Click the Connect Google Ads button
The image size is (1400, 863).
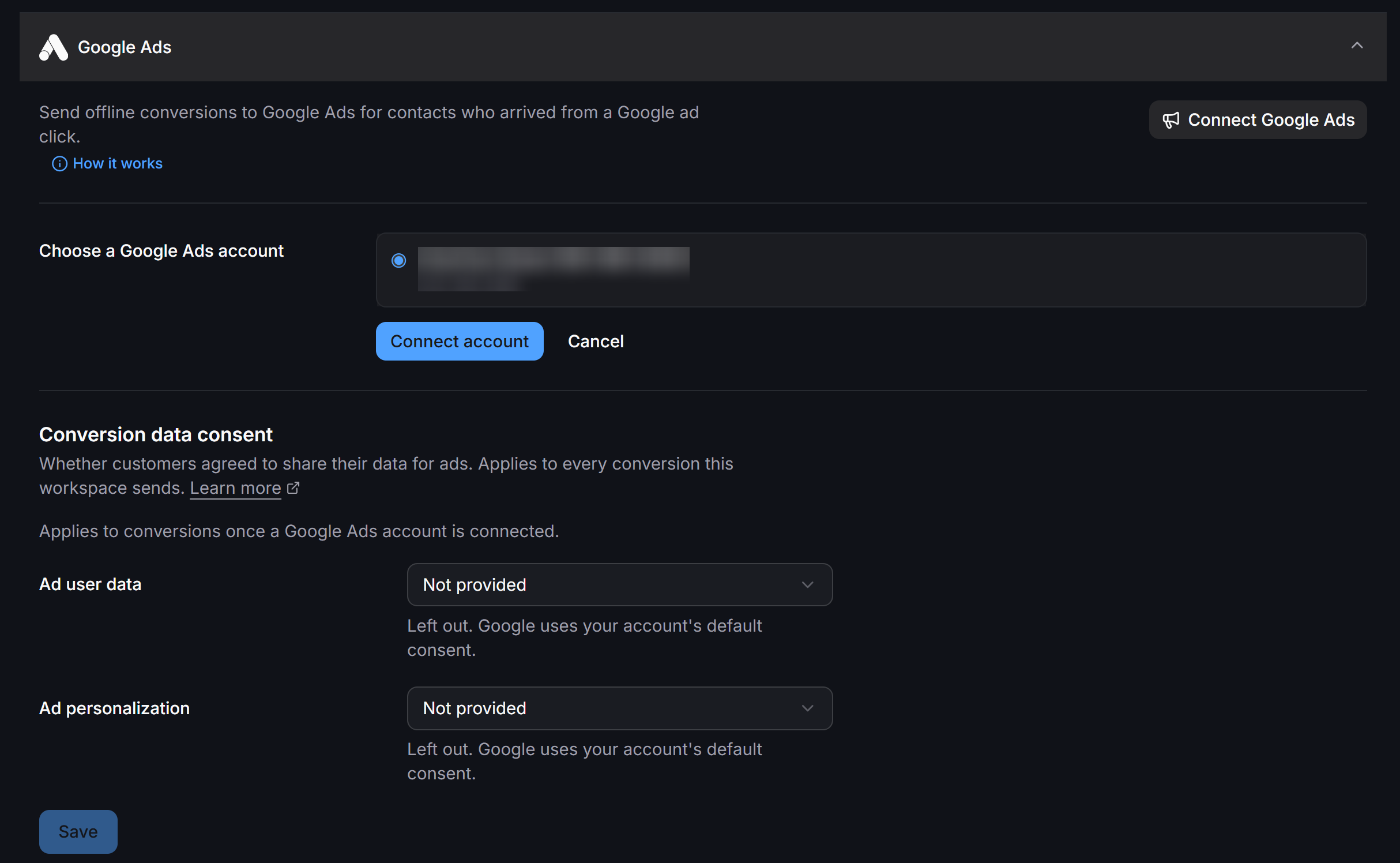[1258, 120]
